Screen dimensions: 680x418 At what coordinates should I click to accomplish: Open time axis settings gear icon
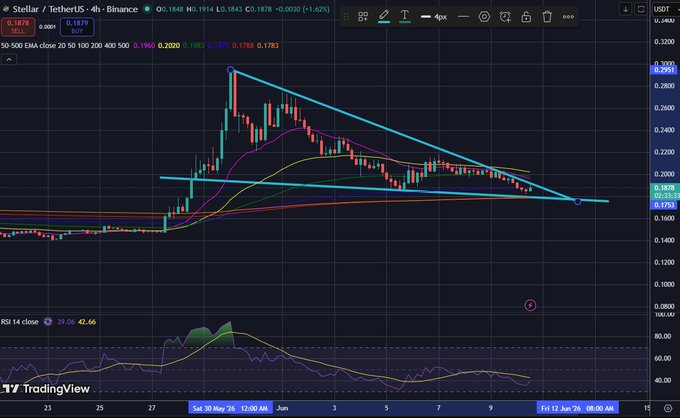pyautogui.click(x=668, y=408)
